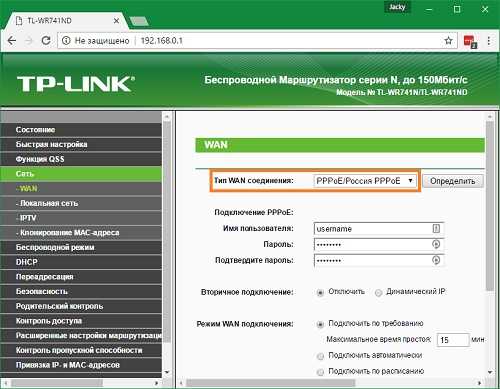Open Расширенные настройки маршрутизации item
The image size is (500, 389).
81,335
